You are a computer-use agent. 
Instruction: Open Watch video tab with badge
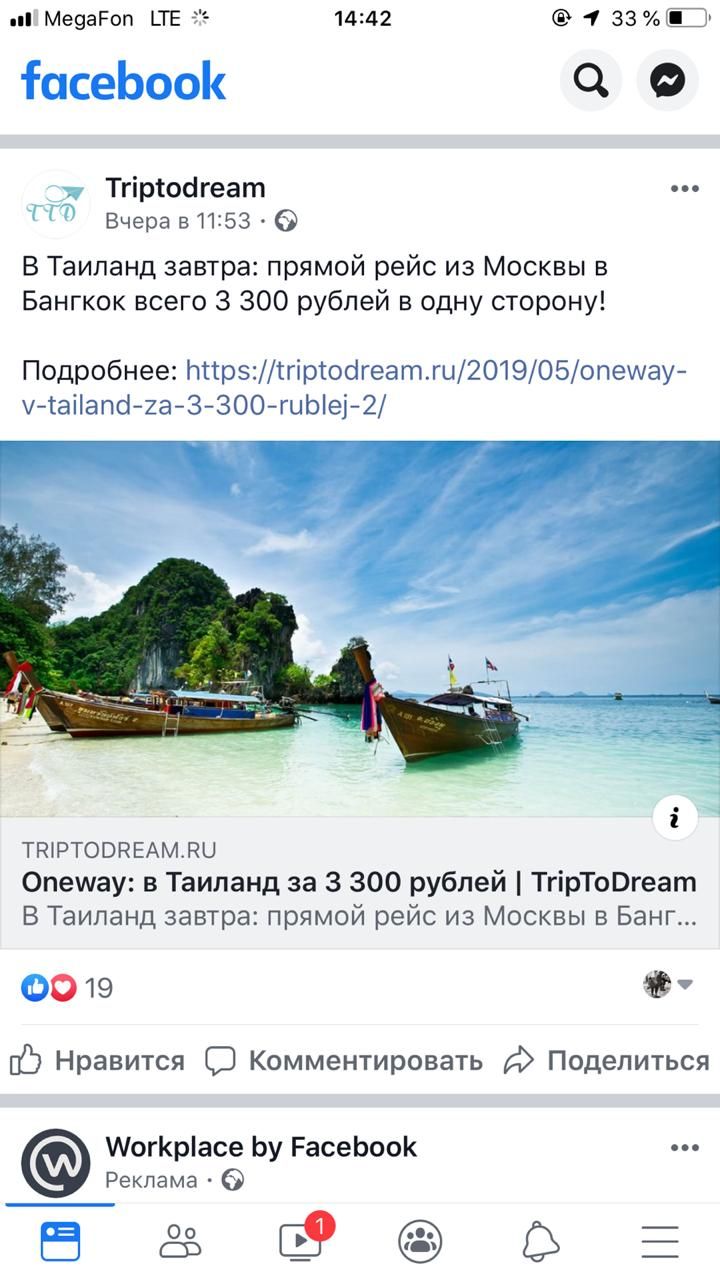302,1240
